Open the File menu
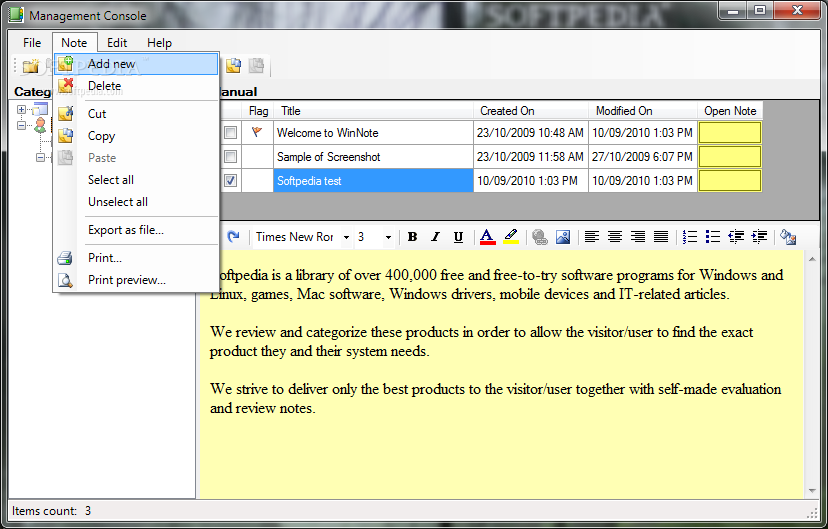 pos(32,43)
